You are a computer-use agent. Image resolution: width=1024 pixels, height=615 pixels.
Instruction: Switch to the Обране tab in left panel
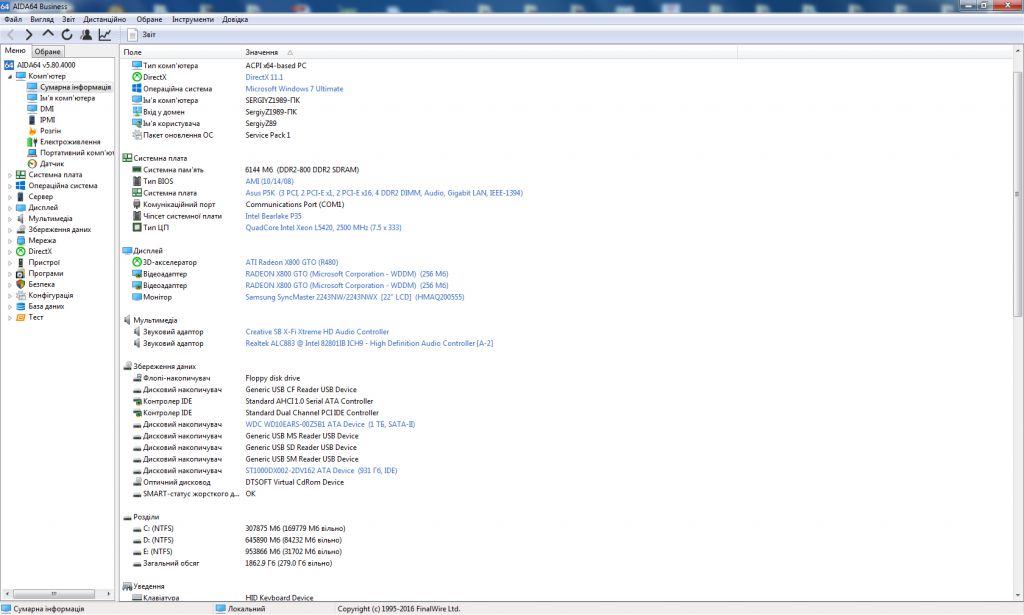click(x=48, y=52)
